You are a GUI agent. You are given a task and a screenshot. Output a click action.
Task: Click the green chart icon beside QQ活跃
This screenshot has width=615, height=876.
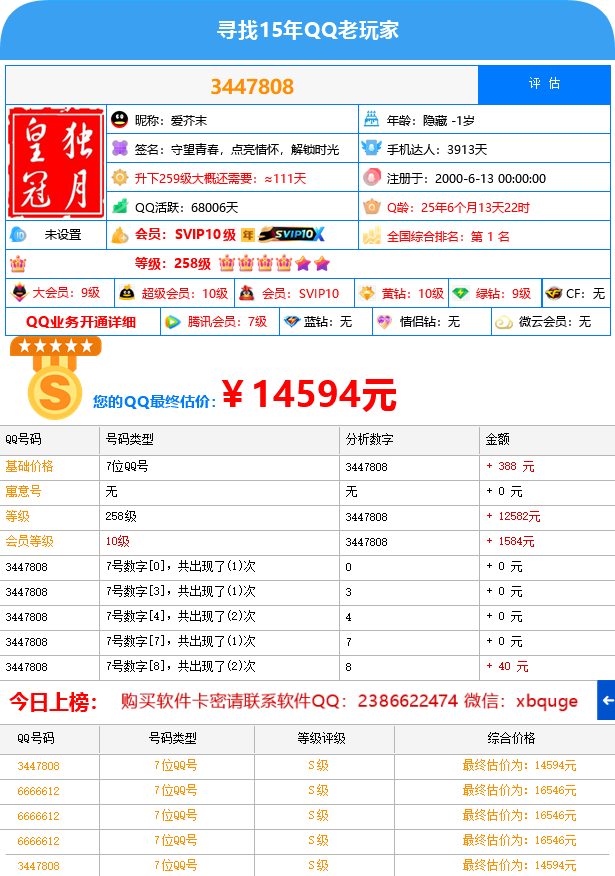[x=120, y=207]
